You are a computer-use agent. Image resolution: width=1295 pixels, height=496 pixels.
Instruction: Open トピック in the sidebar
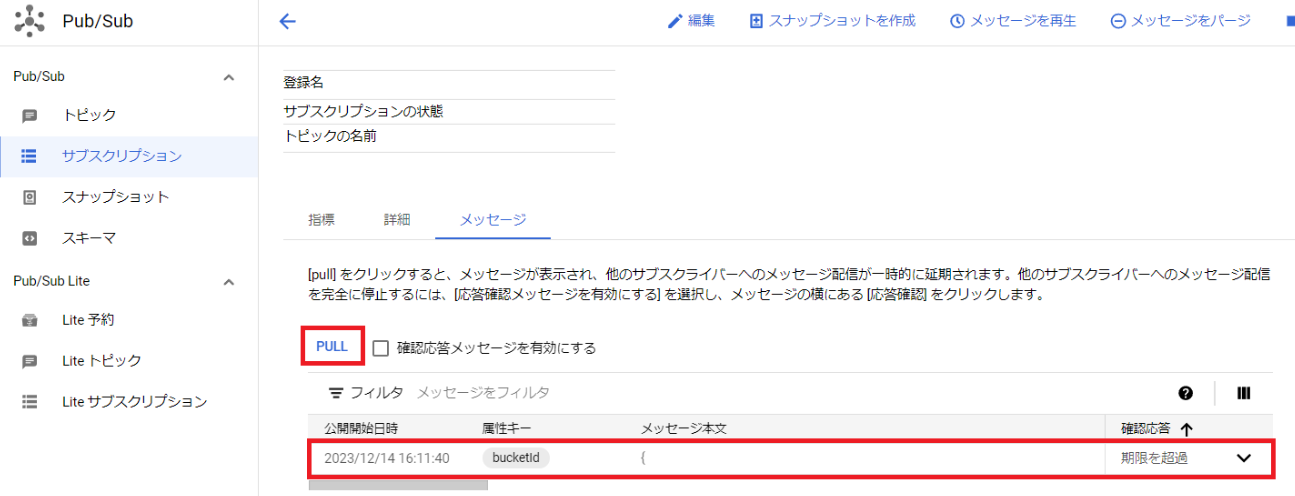pos(89,116)
